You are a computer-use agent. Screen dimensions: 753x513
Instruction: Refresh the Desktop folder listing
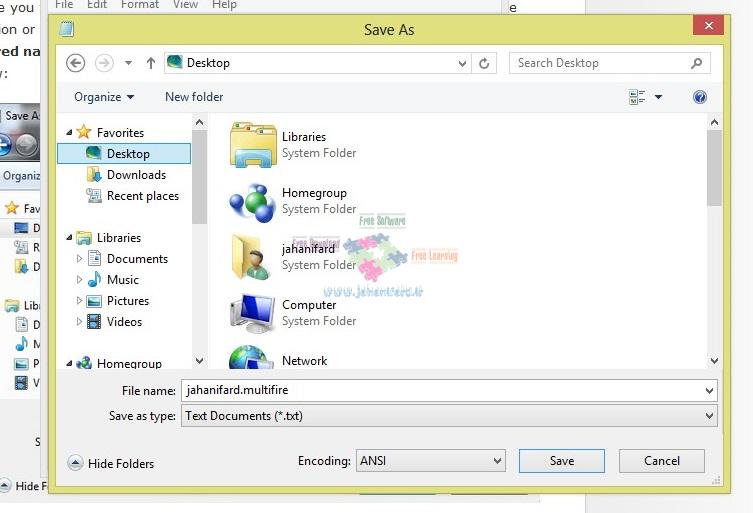click(484, 63)
